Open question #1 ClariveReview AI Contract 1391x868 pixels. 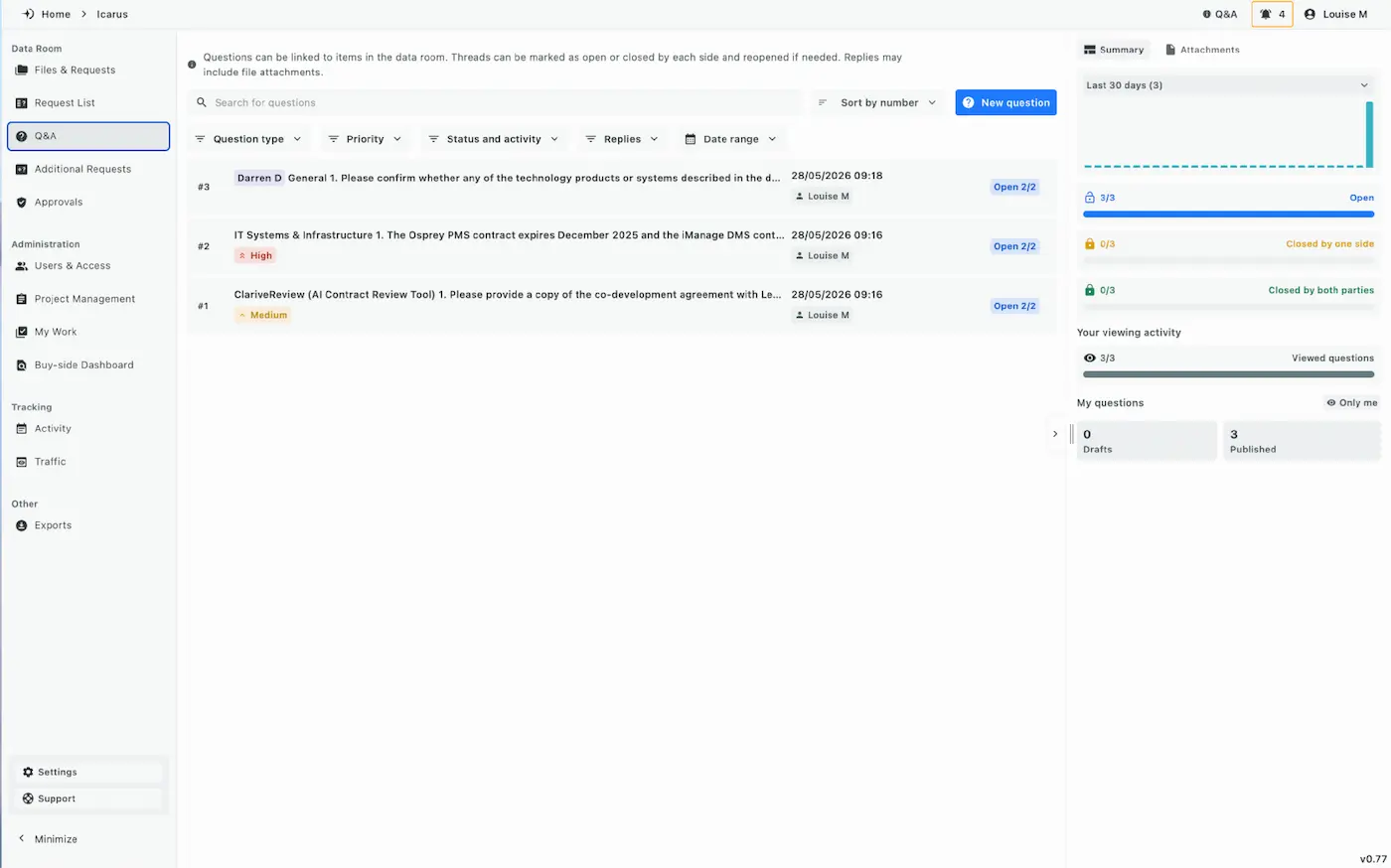click(622, 306)
